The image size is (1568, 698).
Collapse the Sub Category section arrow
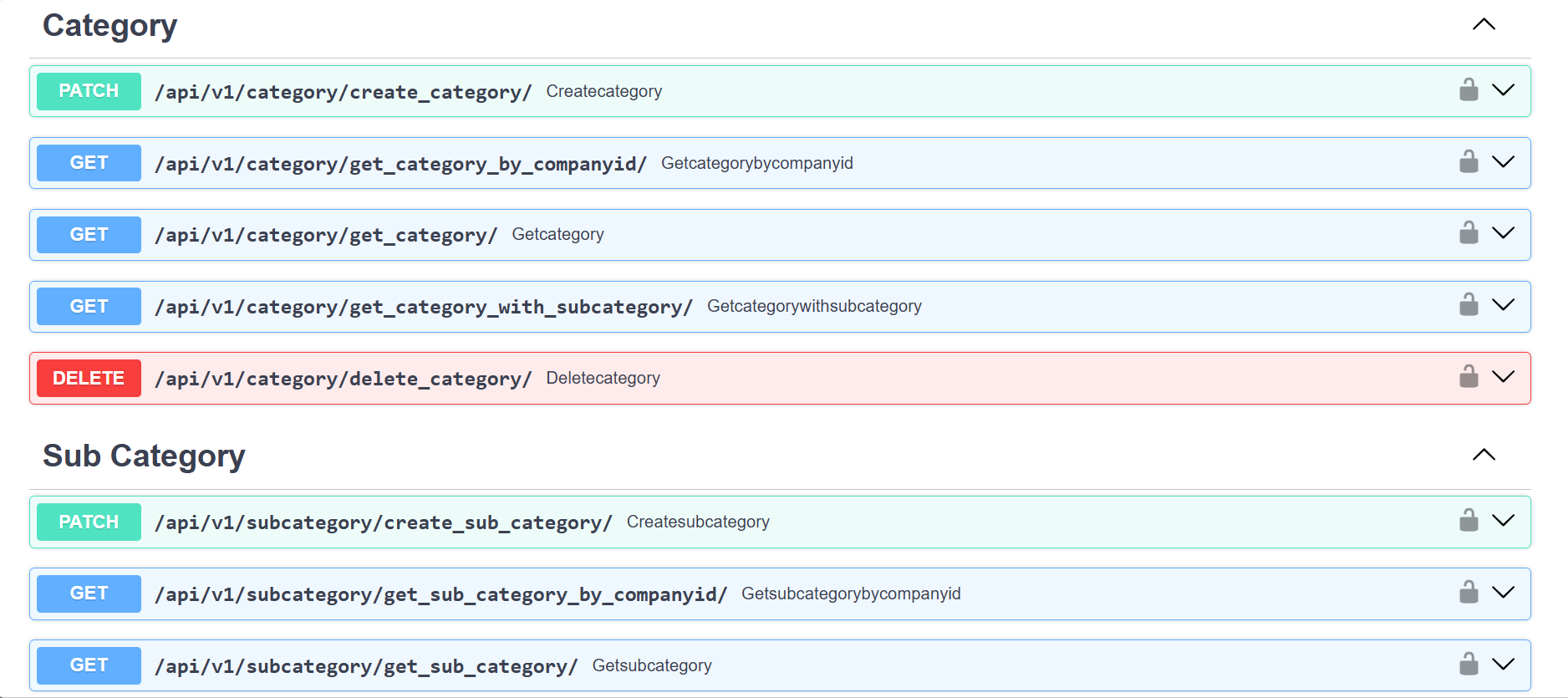tap(1484, 455)
